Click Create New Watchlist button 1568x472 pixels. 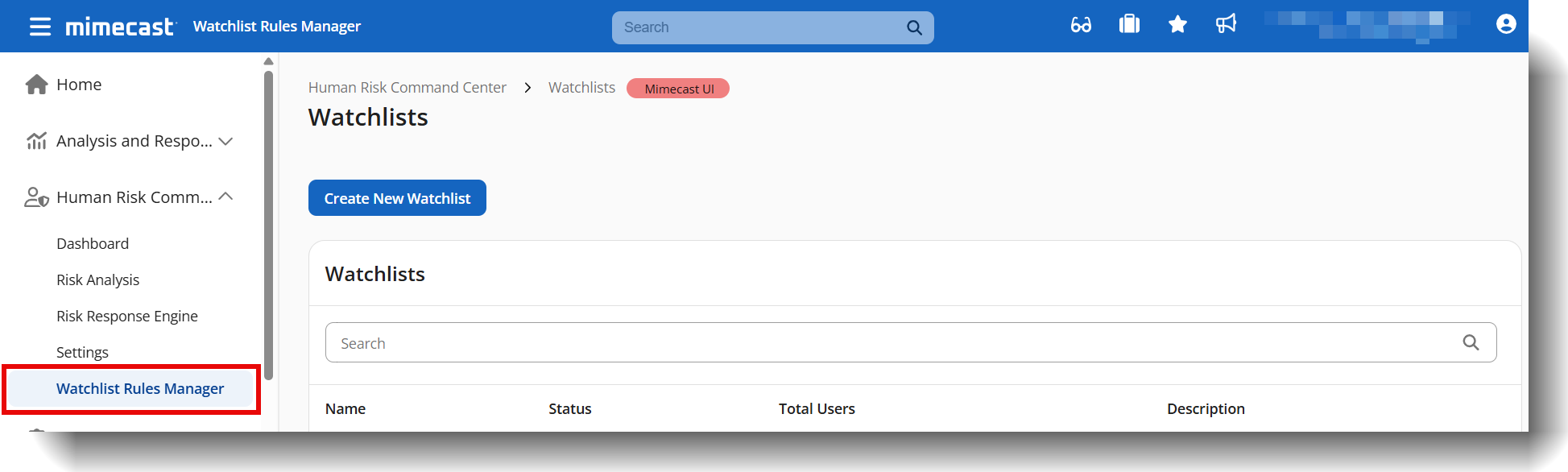pos(397,198)
